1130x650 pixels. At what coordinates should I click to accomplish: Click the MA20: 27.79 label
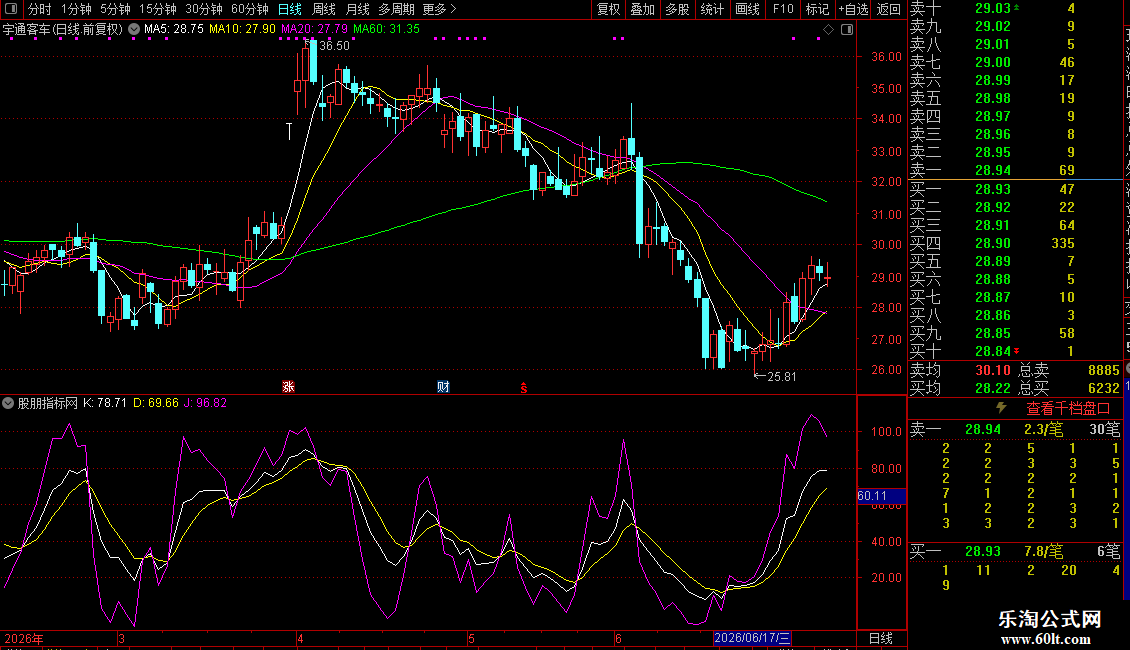[314, 30]
